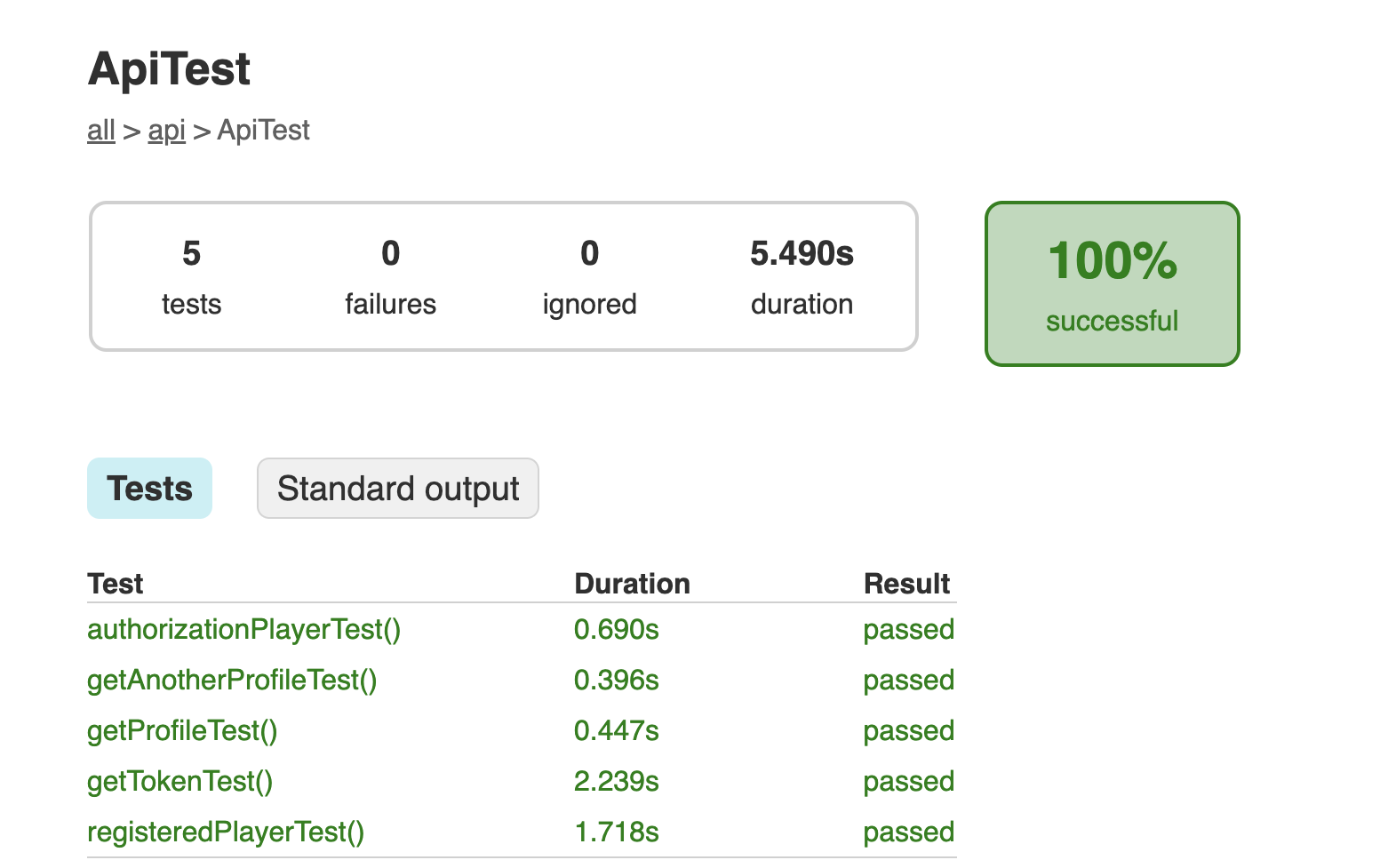The image size is (1396, 868).
Task: Sort tests by the Result column header
Action: click(x=906, y=584)
